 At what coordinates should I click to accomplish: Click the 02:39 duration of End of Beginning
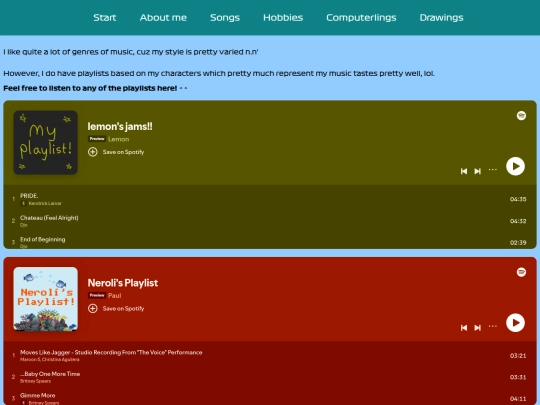(x=518, y=243)
